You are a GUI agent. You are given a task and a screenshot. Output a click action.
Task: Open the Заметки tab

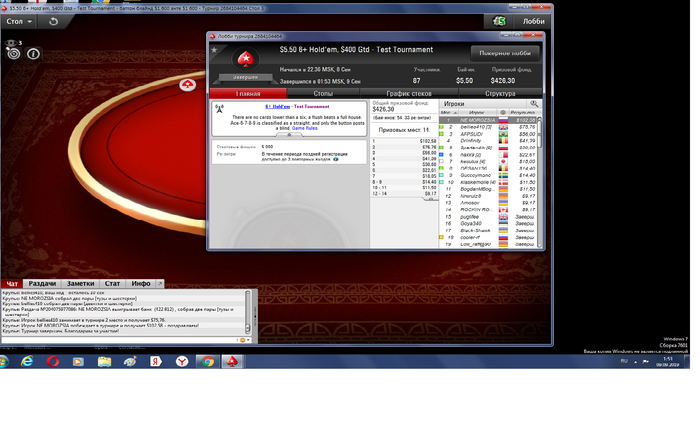(x=80, y=284)
